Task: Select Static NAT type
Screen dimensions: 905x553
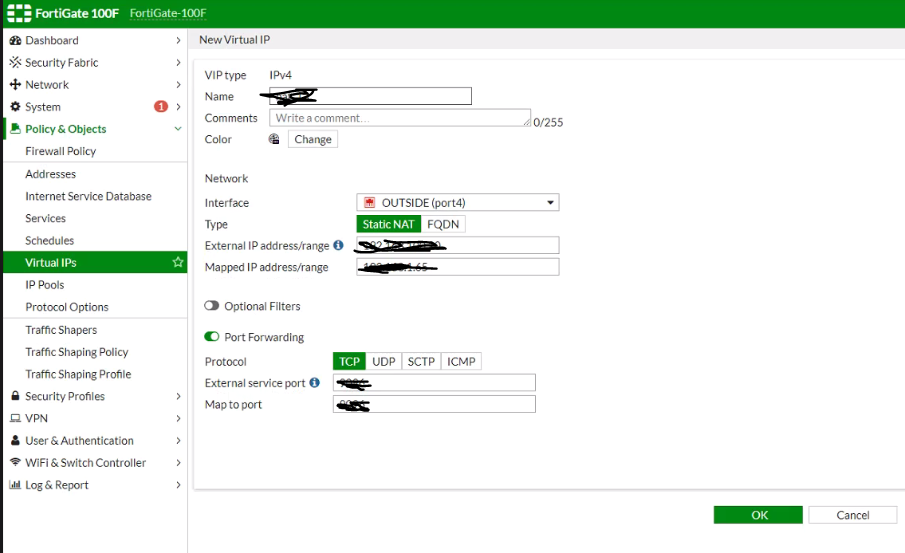Action: click(388, 224)
